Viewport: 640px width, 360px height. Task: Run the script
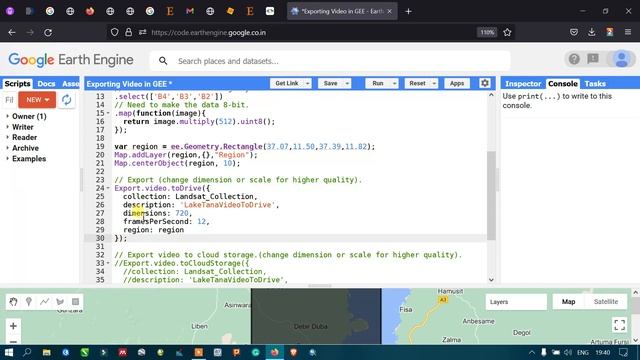tap(378, 84)
